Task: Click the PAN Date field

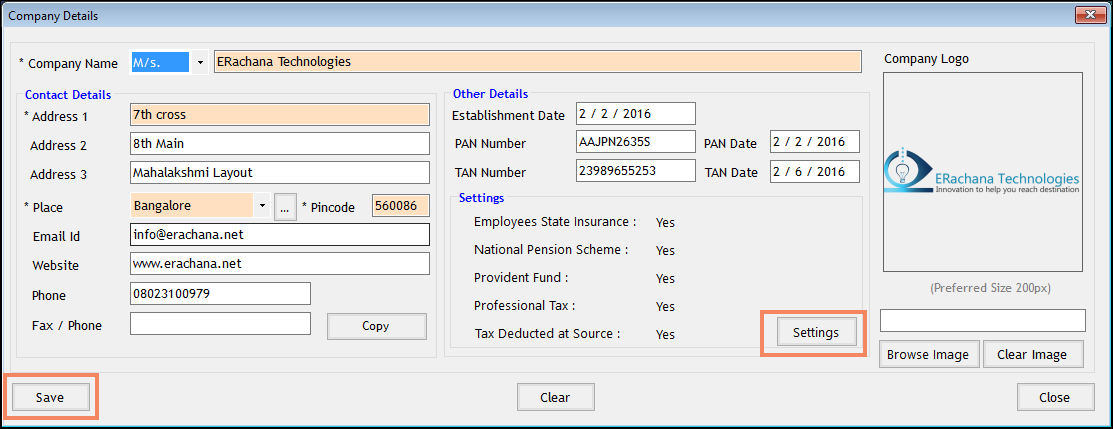Action: pos(815,141)
